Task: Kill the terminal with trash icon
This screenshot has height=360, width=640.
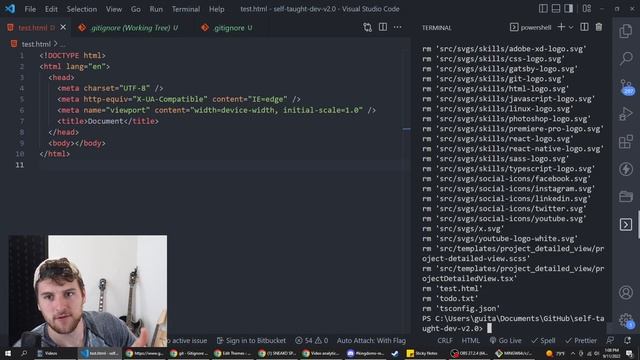Action: [x=599, y=27]
